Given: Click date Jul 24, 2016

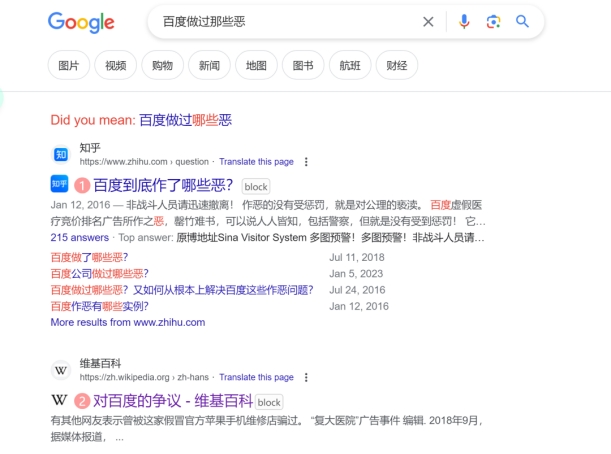Looking at the screenshot, I should coord(357,290).
